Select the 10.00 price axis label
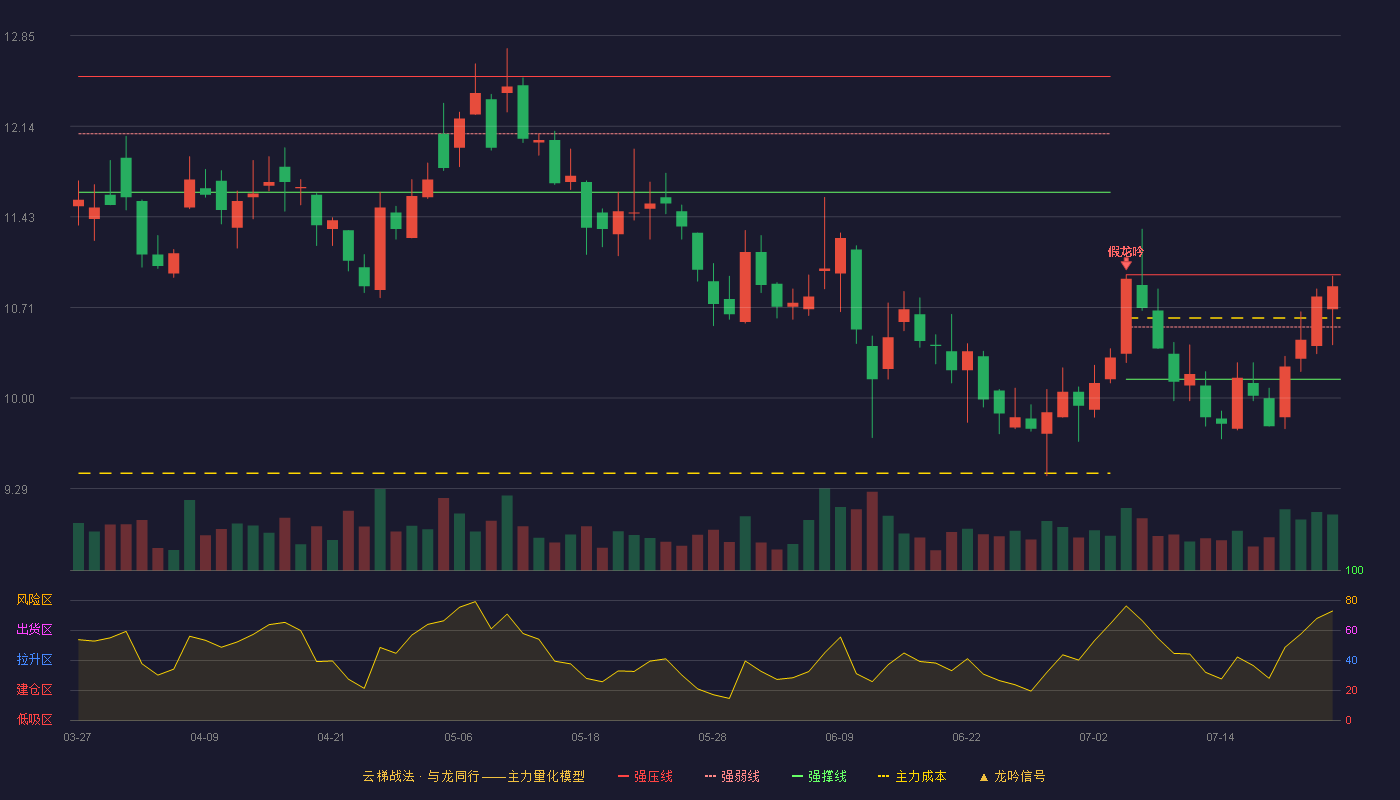1400x800 pixels. tap(19, 399)
